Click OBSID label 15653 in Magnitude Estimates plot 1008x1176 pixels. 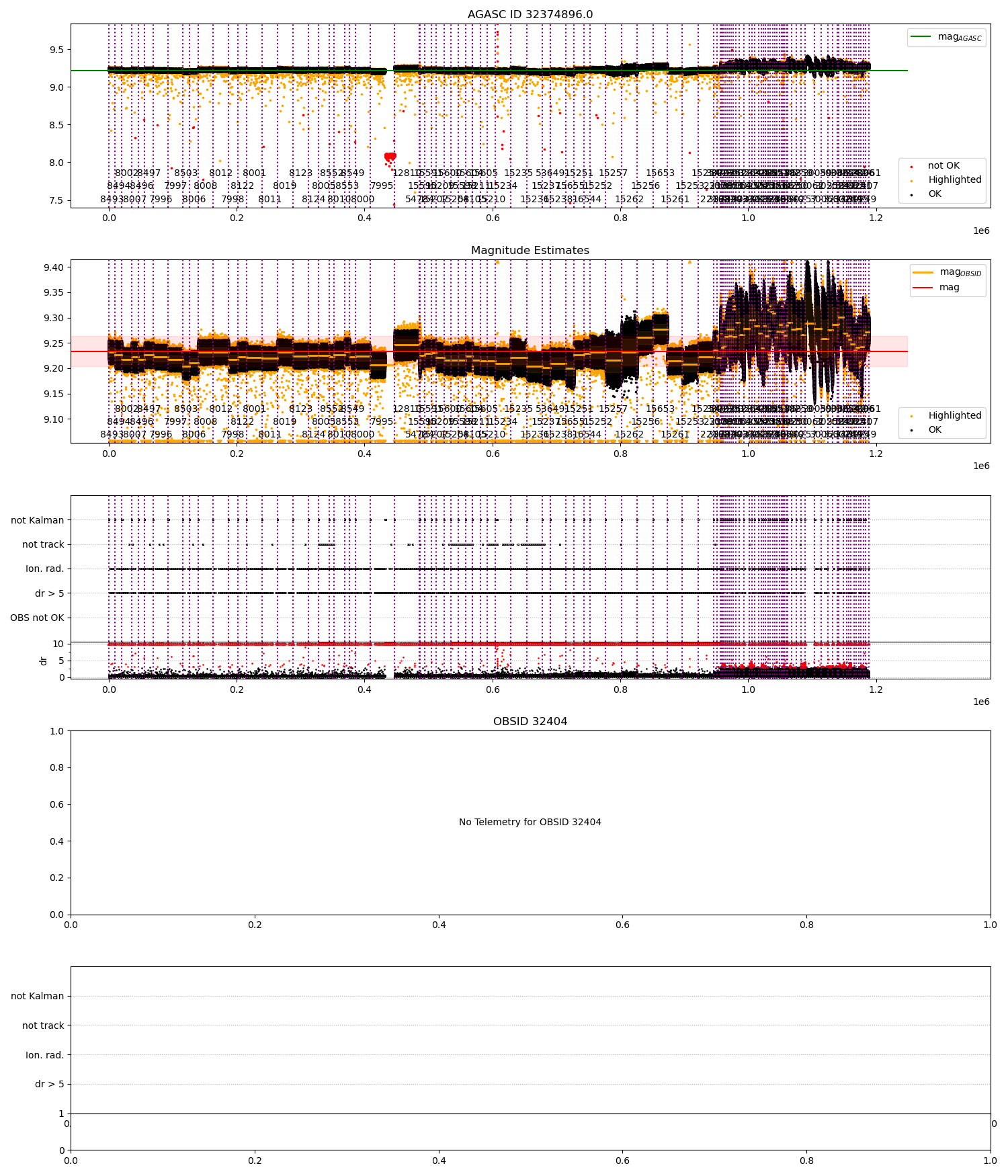click(x=660, y=409)
